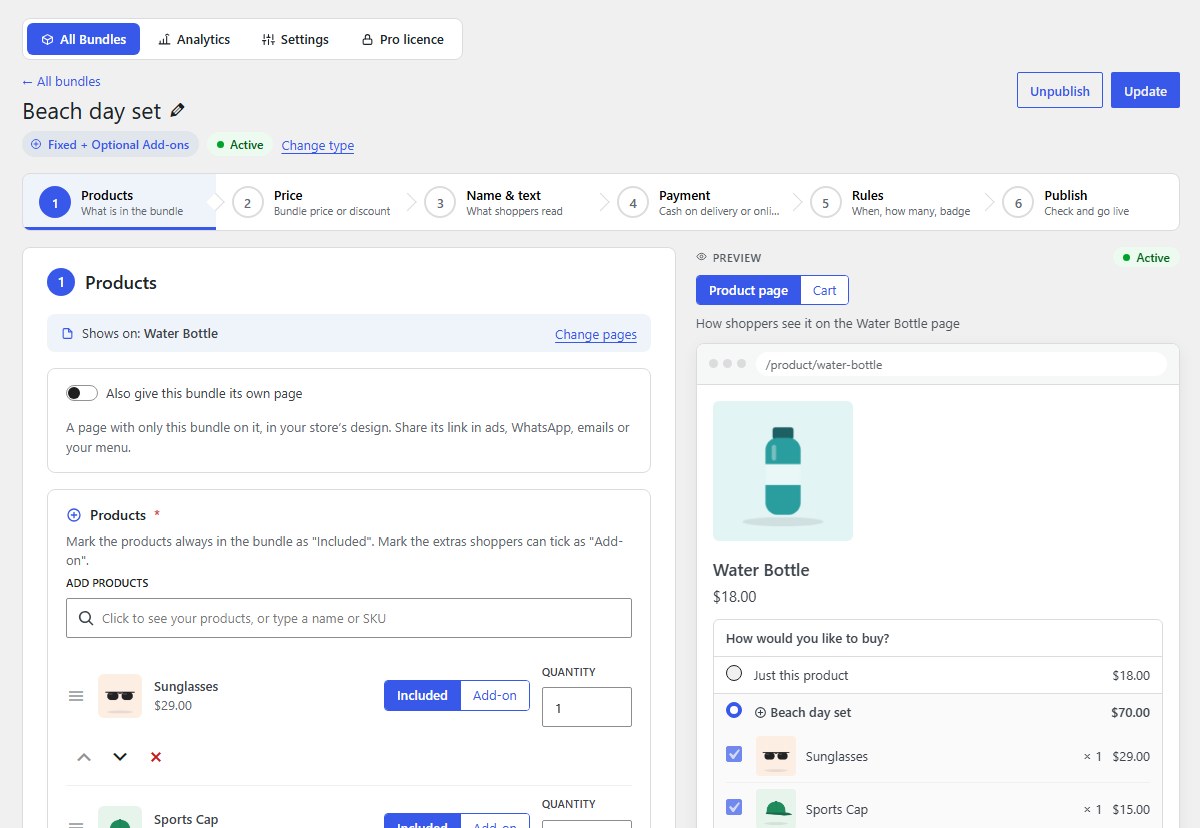Click the Change pages link
The height and width of the screenshot is (828, 1200).
[x=596, y=334]
